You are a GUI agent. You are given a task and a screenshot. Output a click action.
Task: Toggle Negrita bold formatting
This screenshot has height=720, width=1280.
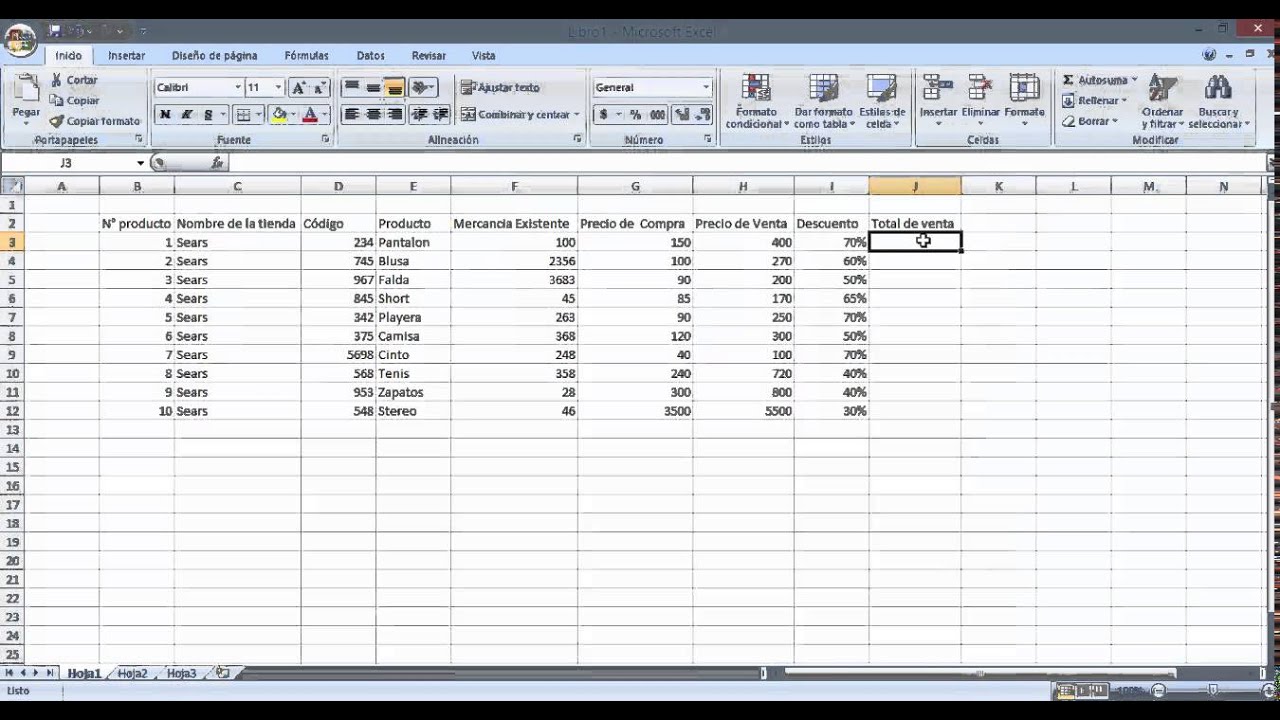click(x=165, y=115)
